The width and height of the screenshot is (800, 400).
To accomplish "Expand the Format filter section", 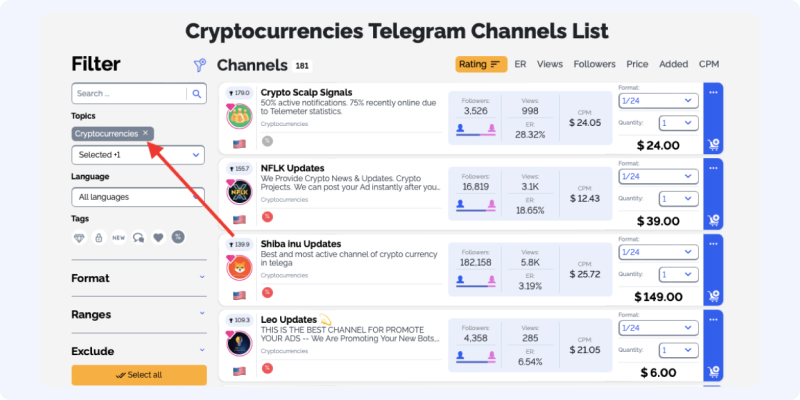I will point(139,278).
